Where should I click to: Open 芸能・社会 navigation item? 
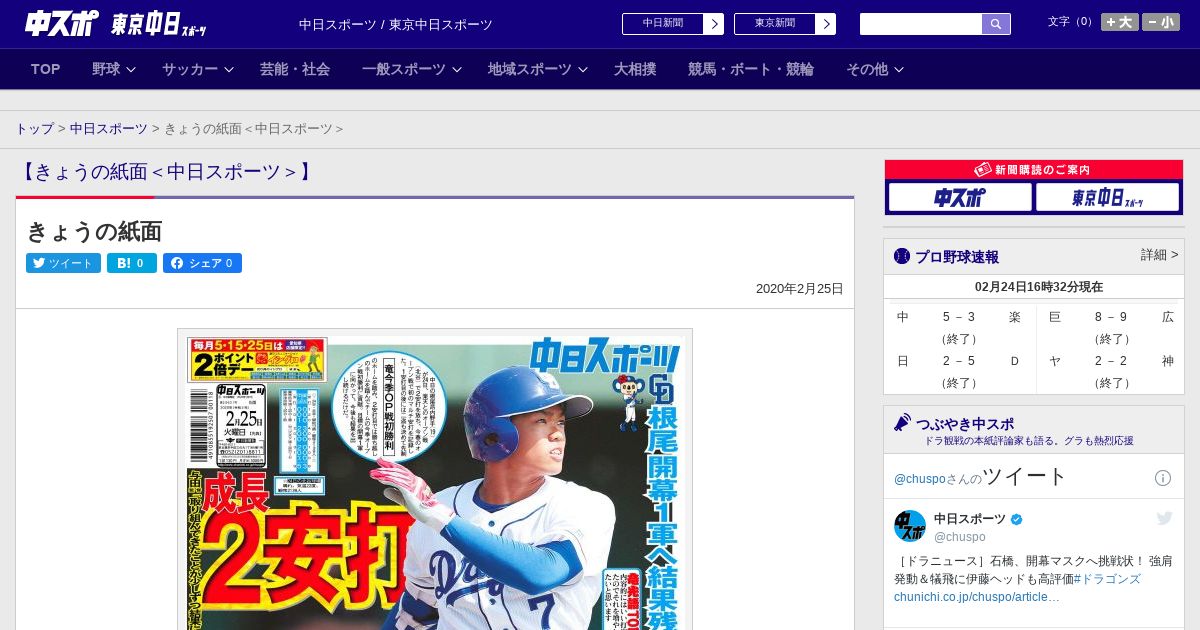(x=295, y=69)
